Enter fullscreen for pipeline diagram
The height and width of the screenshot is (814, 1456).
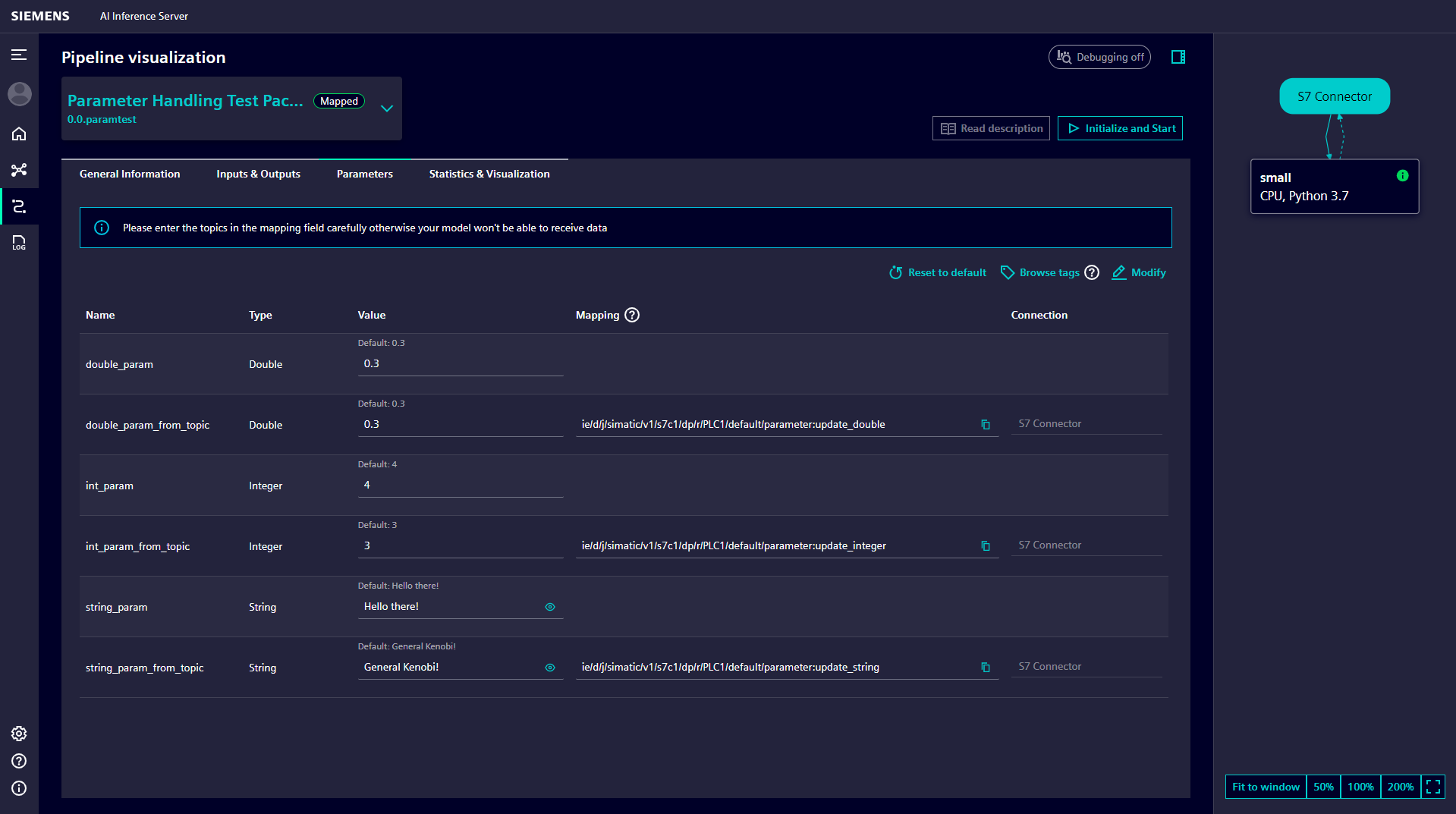1433,787
